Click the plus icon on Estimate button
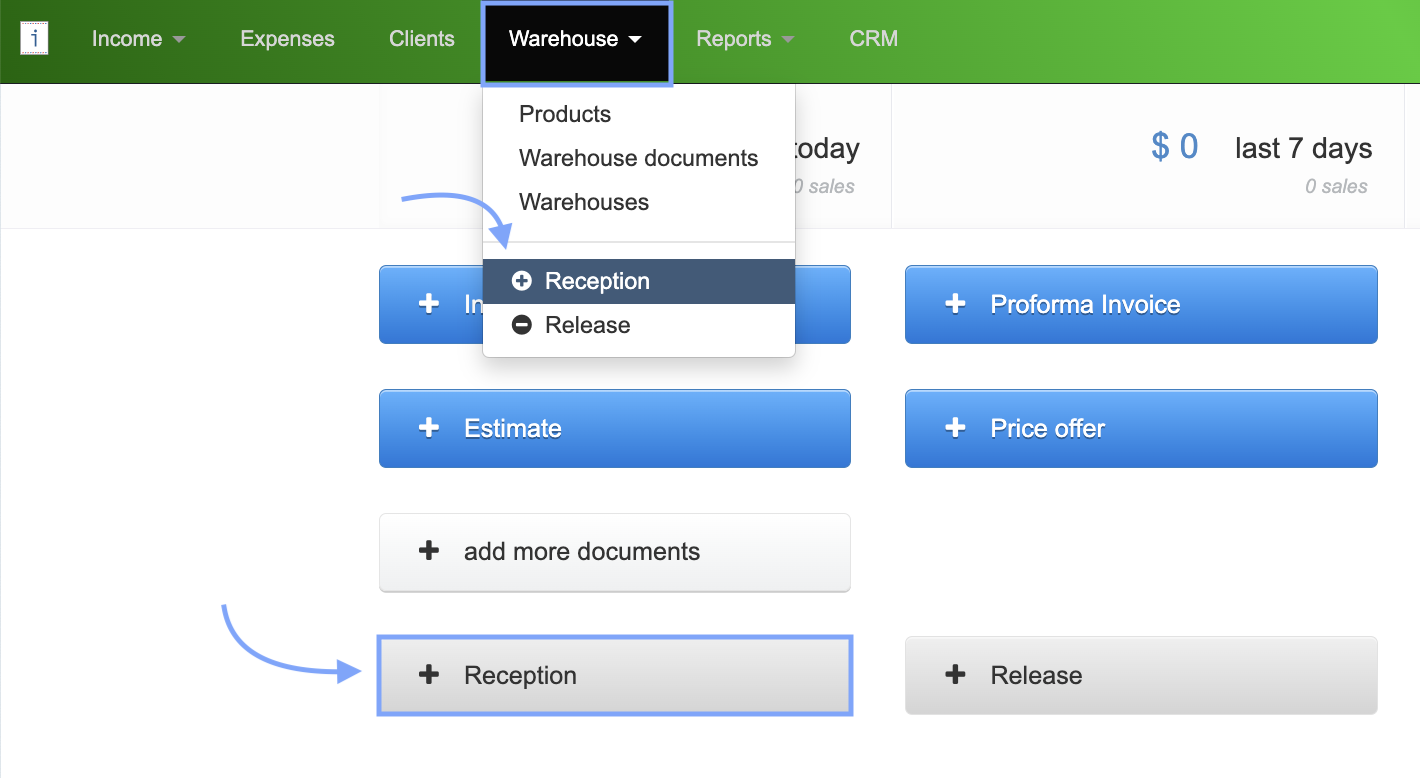The height and width of the screenshot is (778, 1420). coord(429,428)
